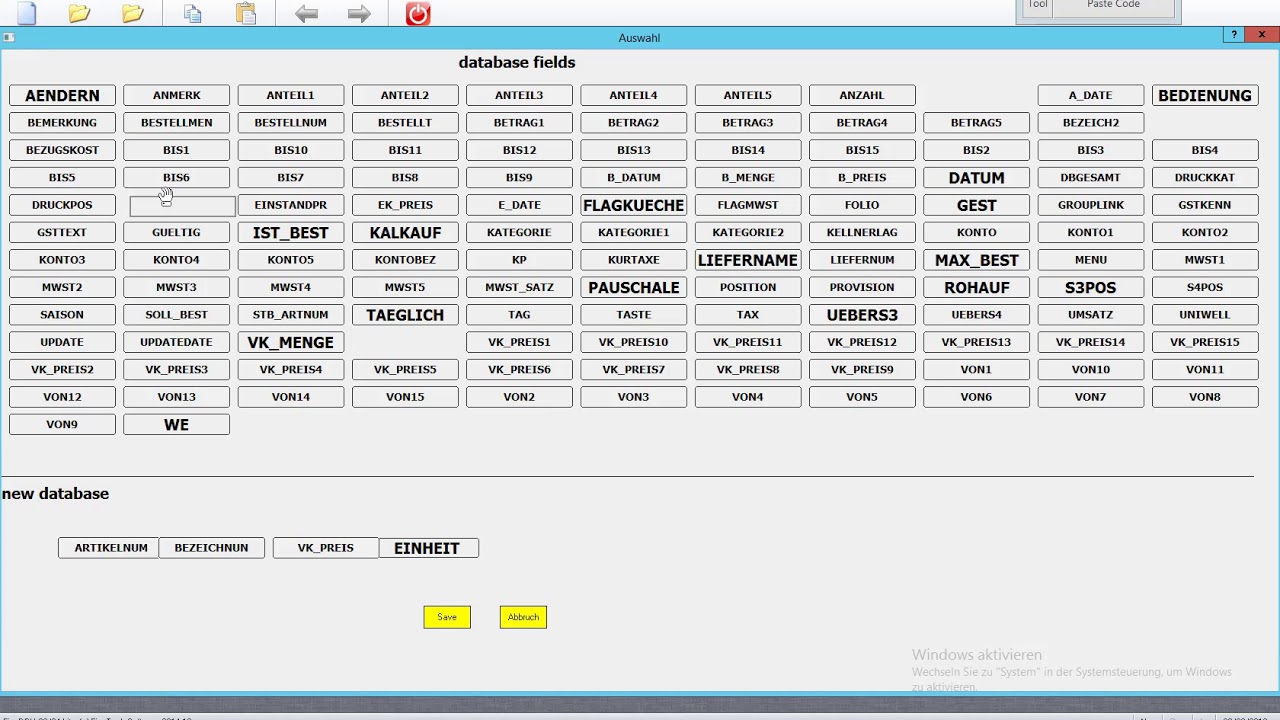Select BEZEICHNUN in the new database row
This screenshot has width=1280, height=720.
pos(211,548)
